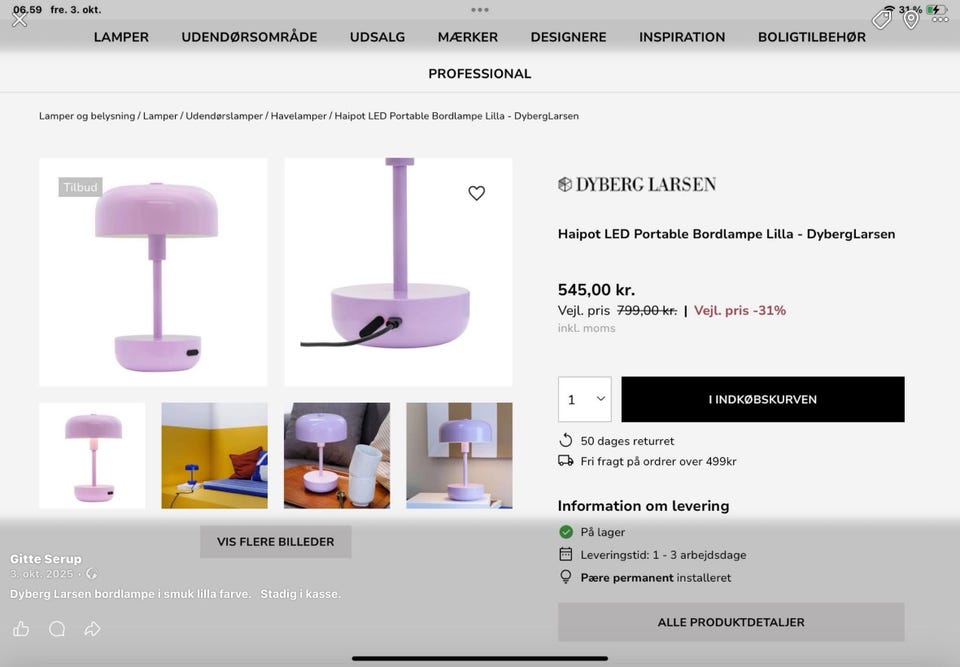Share the post with the arrow icon

click(x=92, y=628)
